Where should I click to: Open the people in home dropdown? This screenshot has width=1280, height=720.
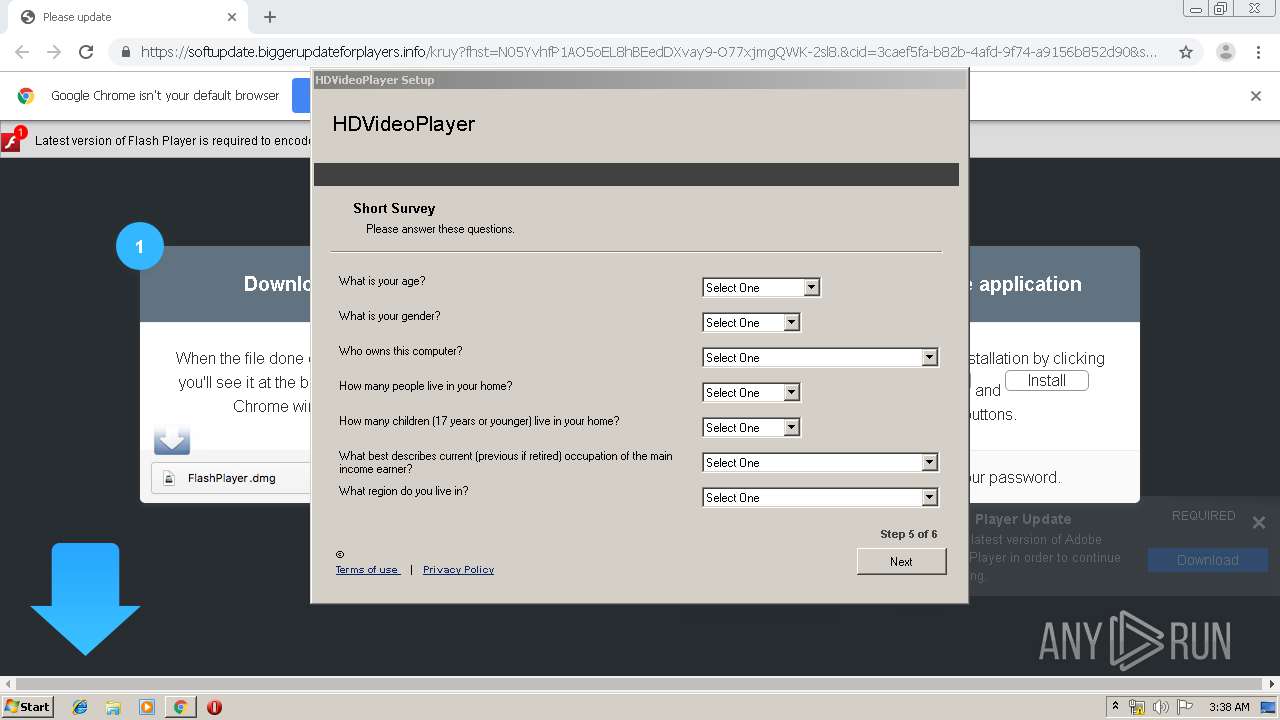click(751, 393)
